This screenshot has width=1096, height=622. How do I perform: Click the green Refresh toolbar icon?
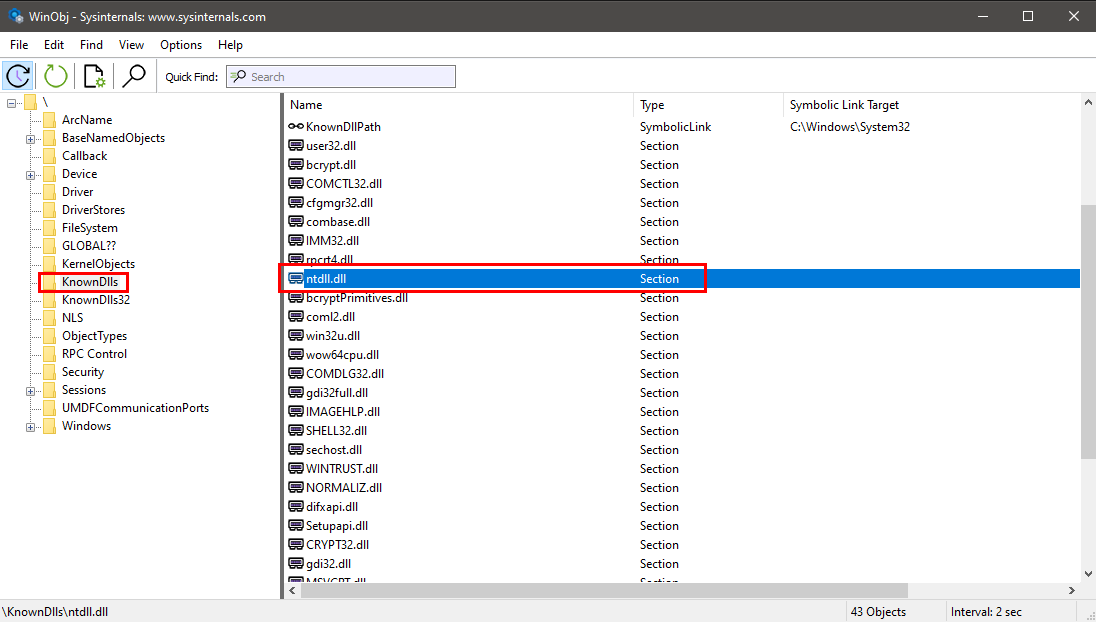tap(55, 76)
